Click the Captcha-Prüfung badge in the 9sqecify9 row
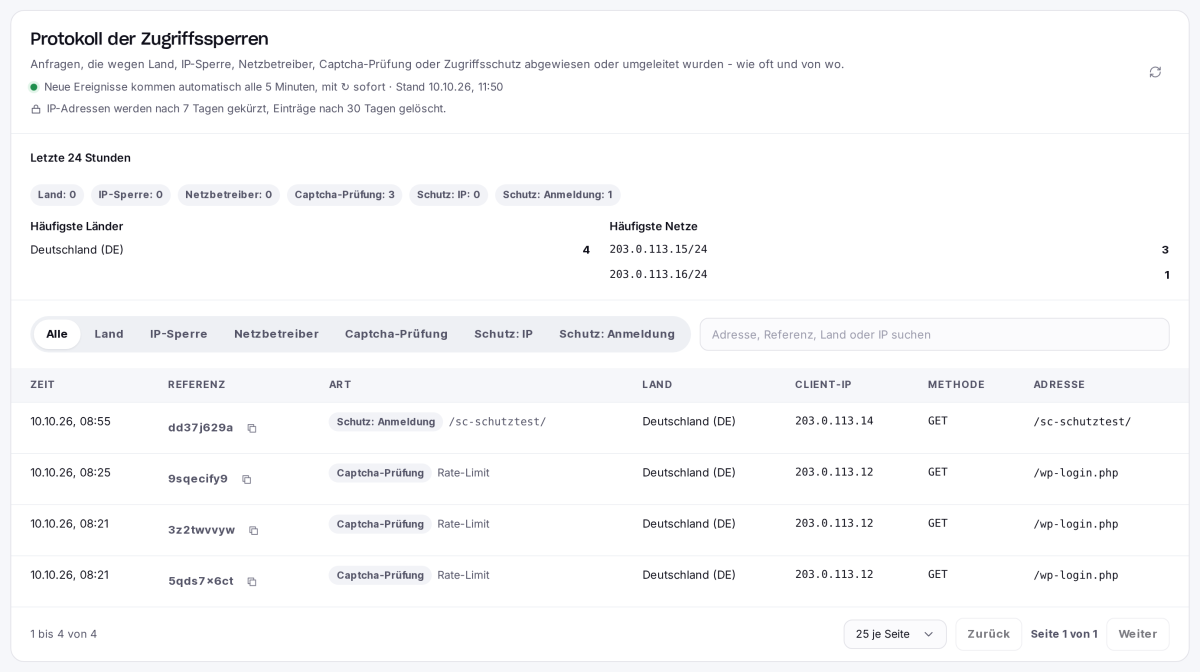 (x=380, y=473)
